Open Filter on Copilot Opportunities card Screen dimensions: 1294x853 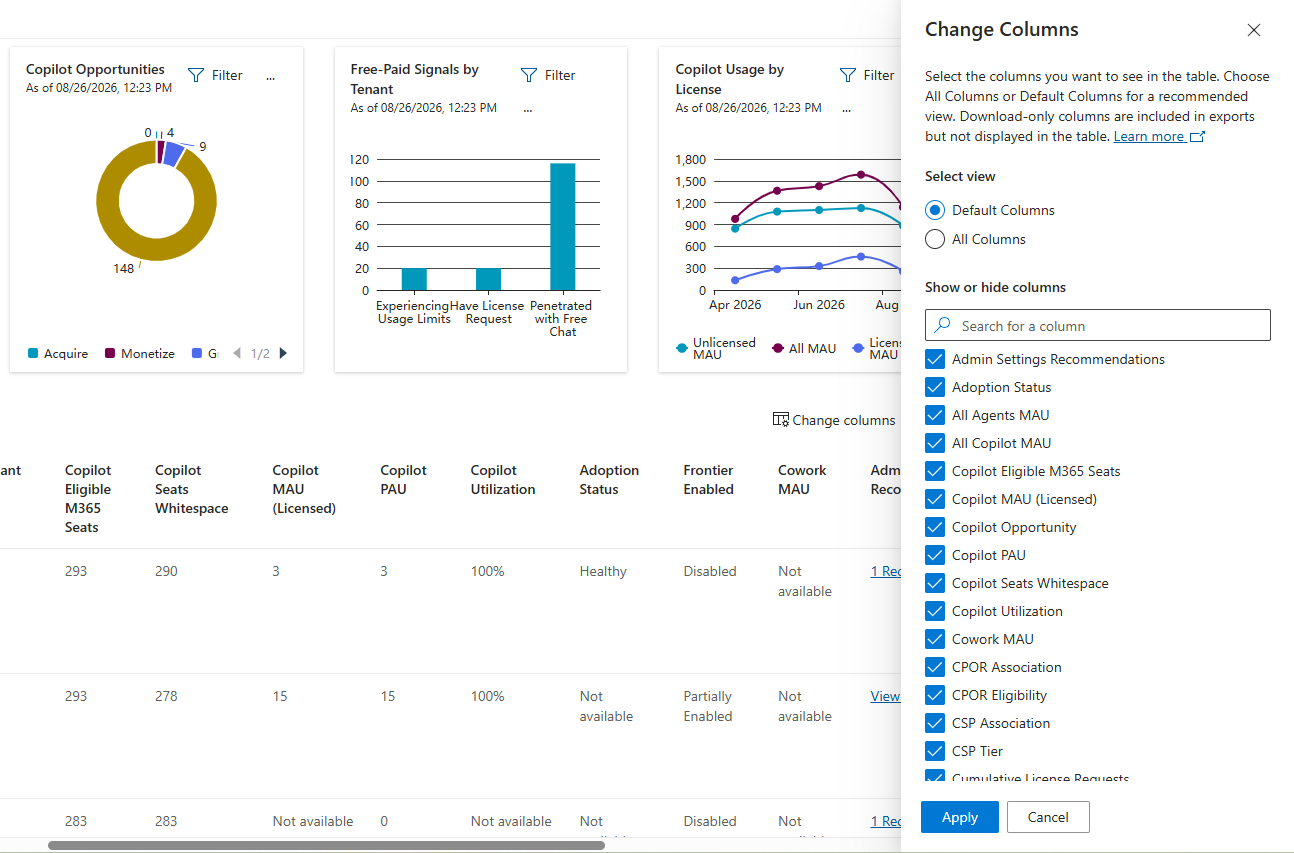pos(215,75)
